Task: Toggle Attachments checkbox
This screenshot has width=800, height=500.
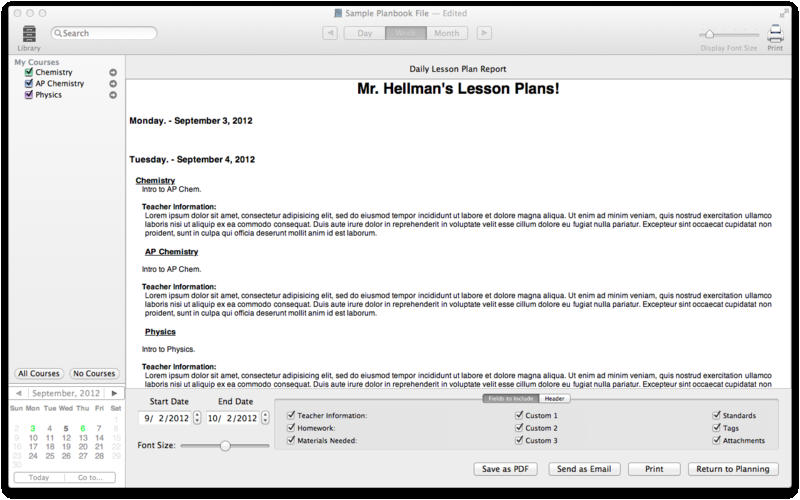Action: (x=716, y=440)
